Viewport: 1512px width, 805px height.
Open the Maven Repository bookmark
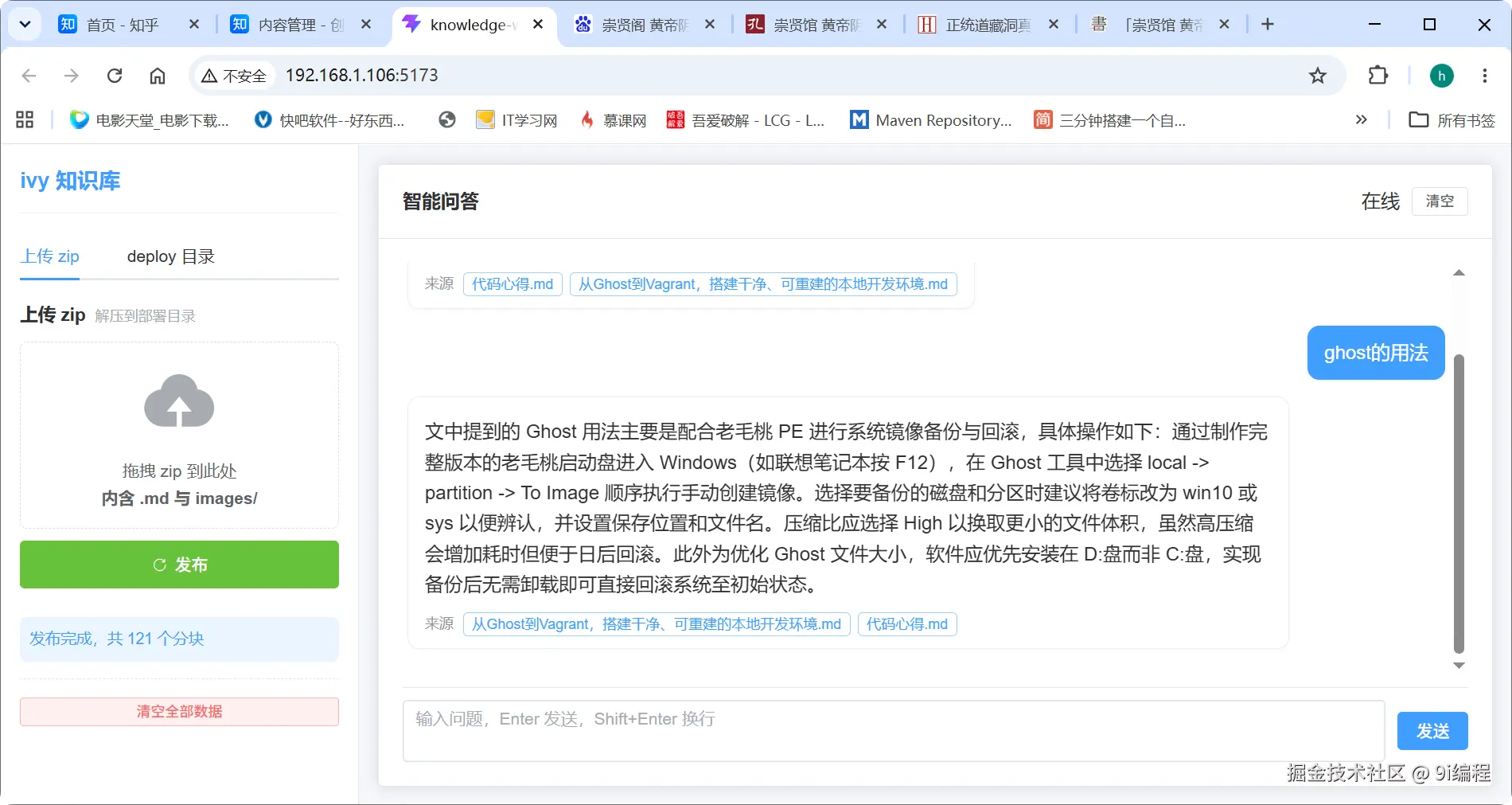coord(931,120)
